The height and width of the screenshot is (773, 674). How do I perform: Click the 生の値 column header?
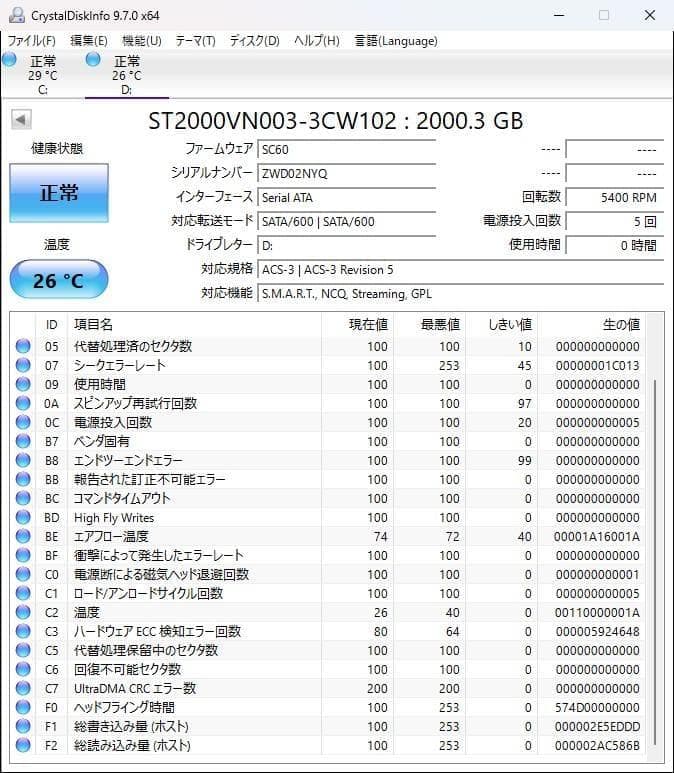click(591, 324)
